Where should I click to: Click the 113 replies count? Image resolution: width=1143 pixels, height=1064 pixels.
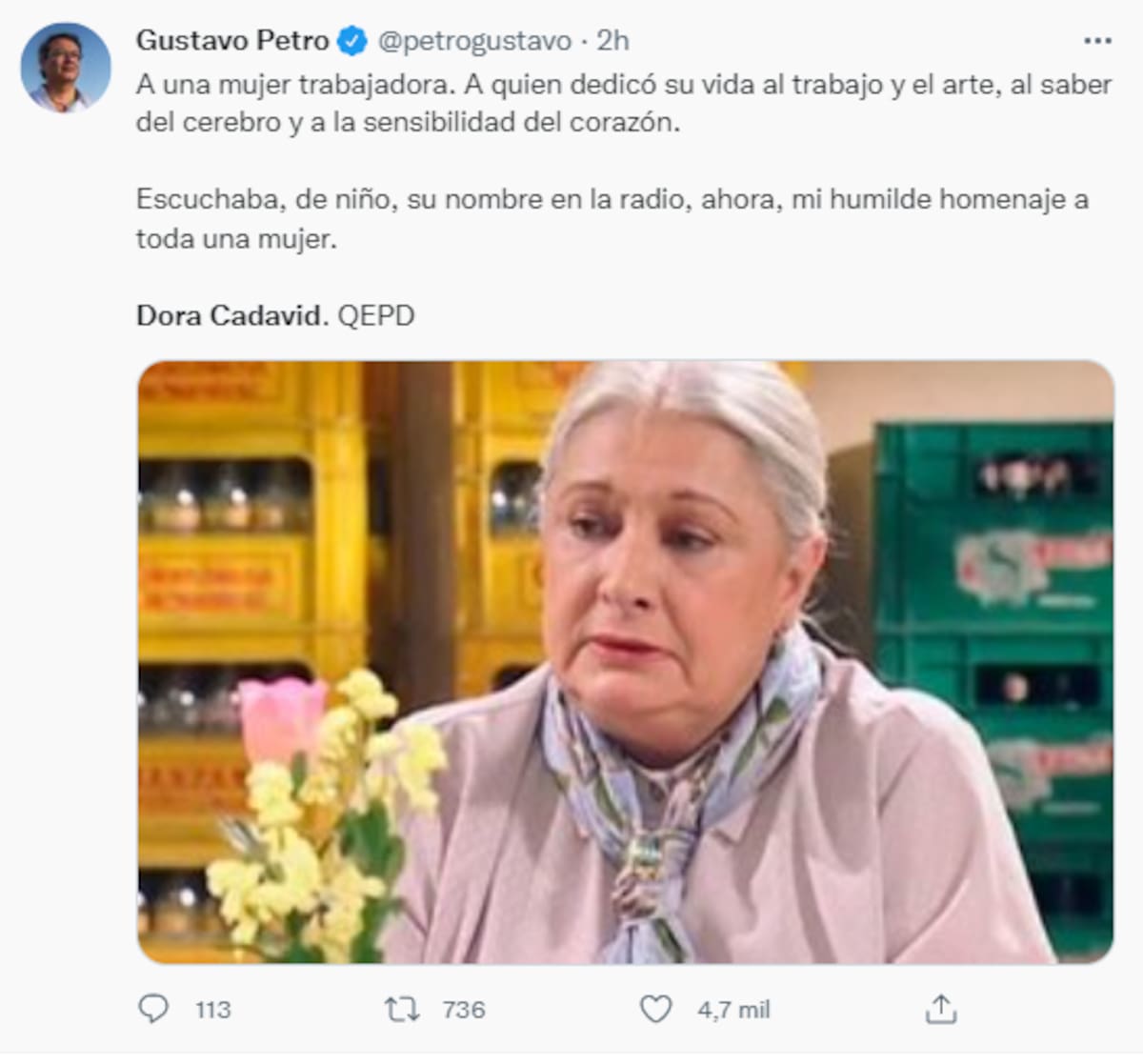(212, 1010)
